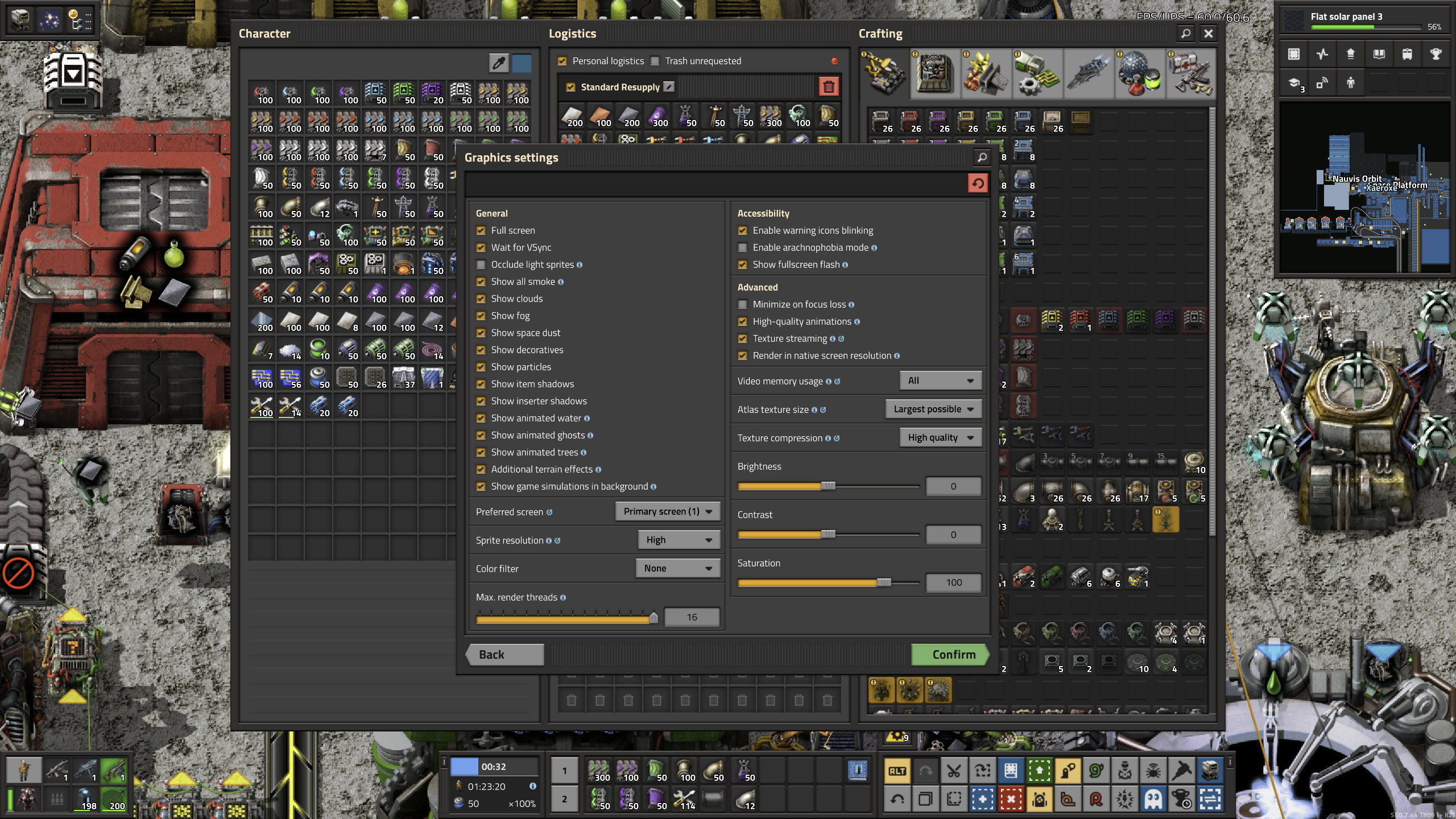Click the eyedropper icon in Character panel
Image resolution: width=1456 pixels, height=819 pixels.
pos(499,63)
